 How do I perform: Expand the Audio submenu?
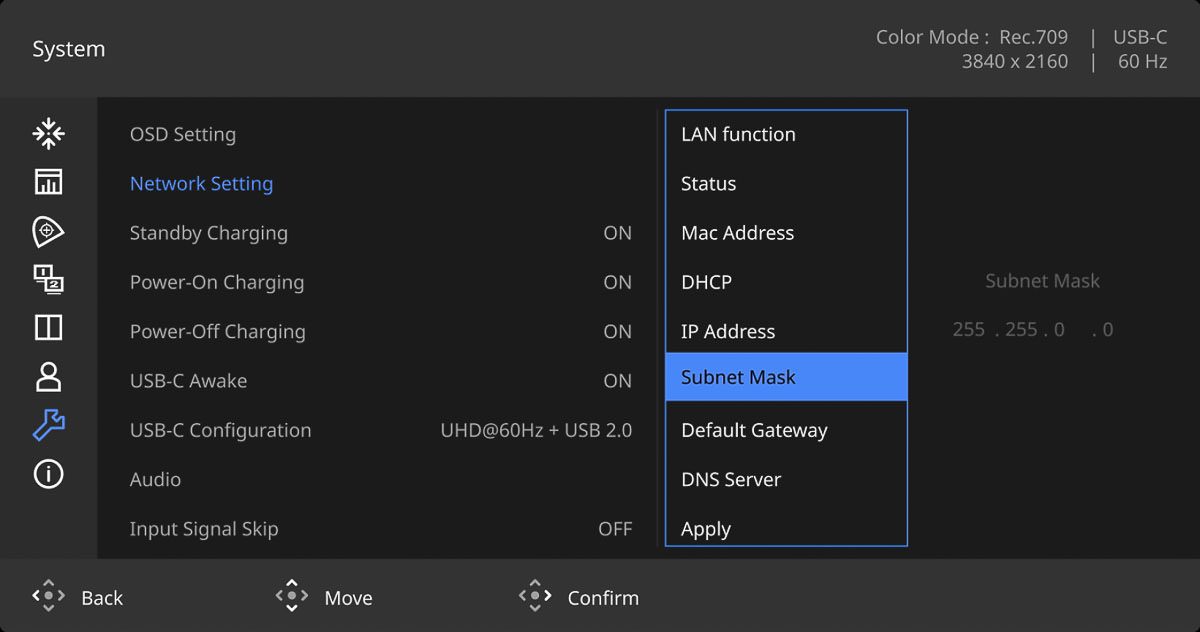pos(155,480)
